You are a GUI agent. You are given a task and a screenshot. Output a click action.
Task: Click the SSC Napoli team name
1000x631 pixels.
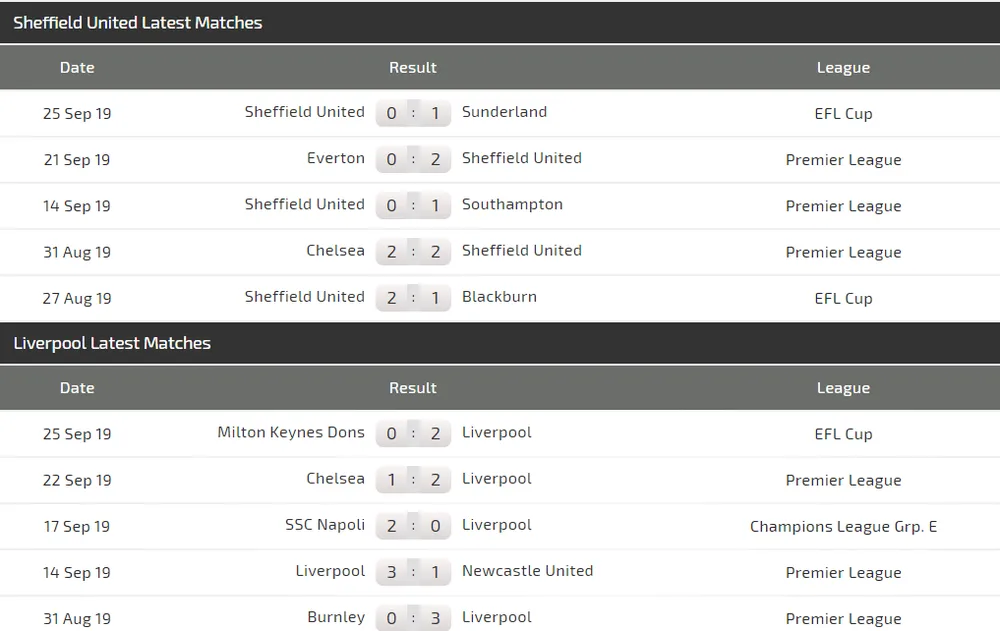(325, 524)
